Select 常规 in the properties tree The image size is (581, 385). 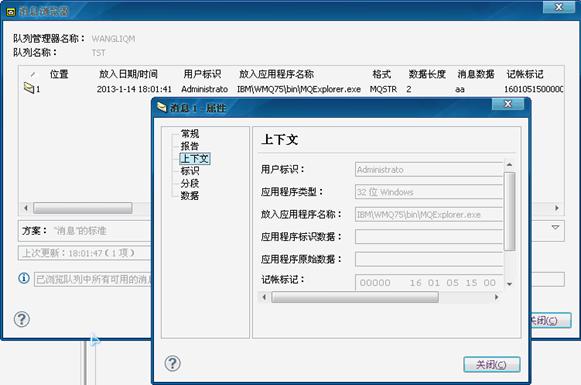[x=189, y=133]
